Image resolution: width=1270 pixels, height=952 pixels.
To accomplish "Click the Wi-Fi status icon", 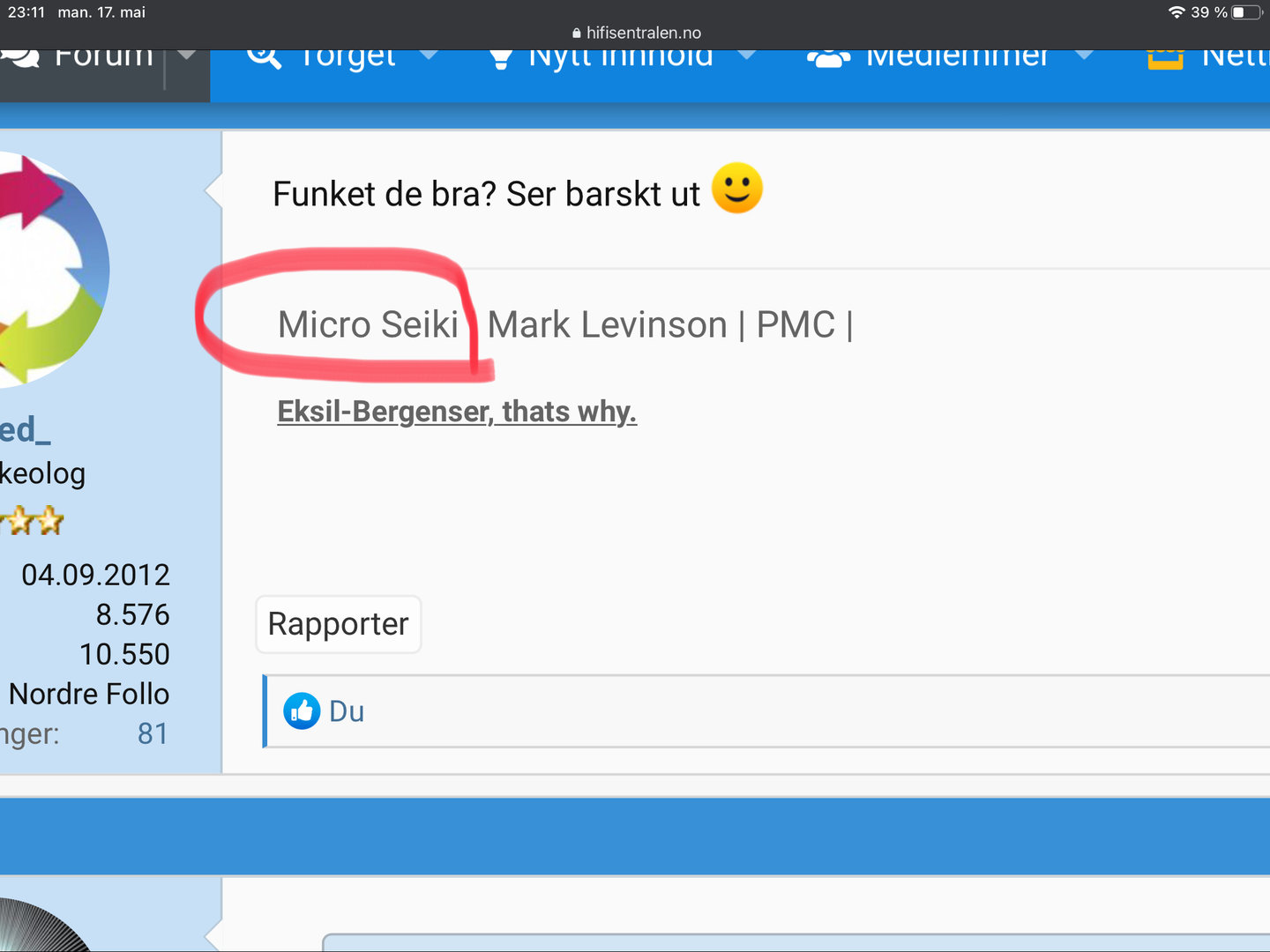I will [1176, 12].
